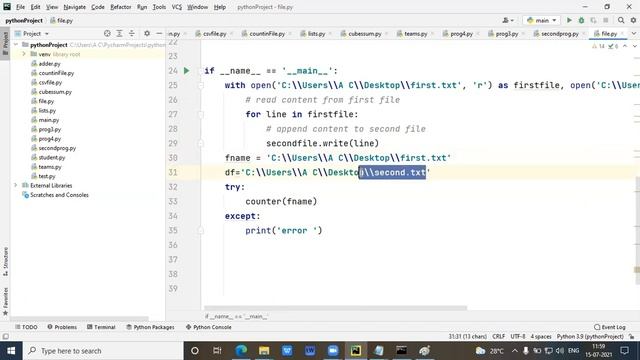Open IDE settings gear in toolbar

[x=633, y=20]
